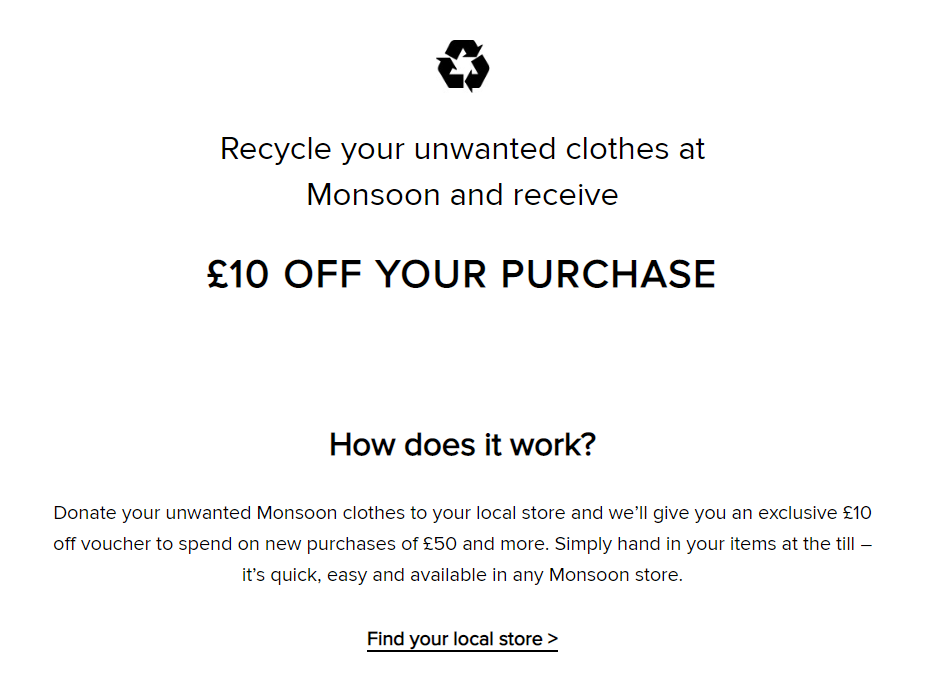Click the recycling arrows symbol icon

click(463, 66)
